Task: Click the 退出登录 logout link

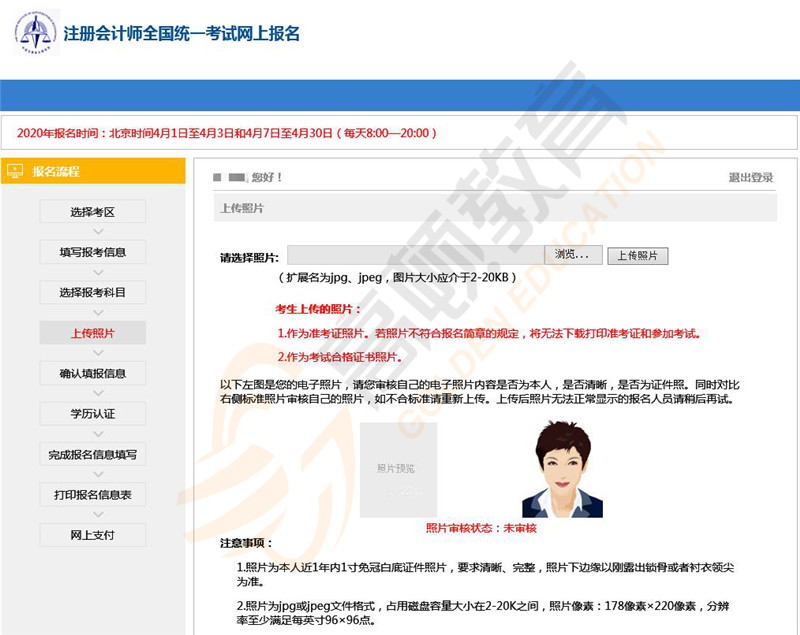Action: 750,178
